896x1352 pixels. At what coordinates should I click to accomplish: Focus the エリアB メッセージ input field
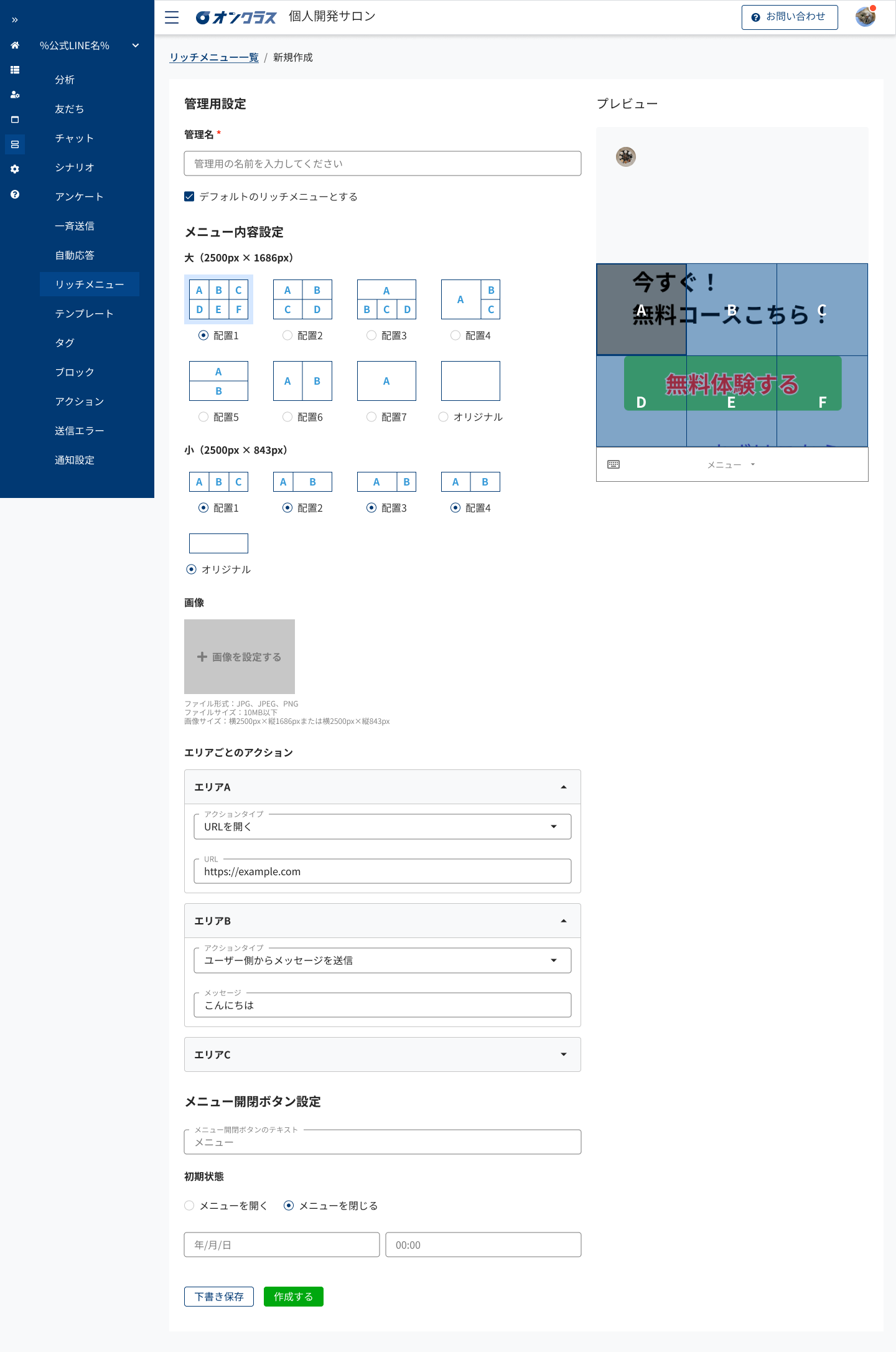pos(383,1005)
